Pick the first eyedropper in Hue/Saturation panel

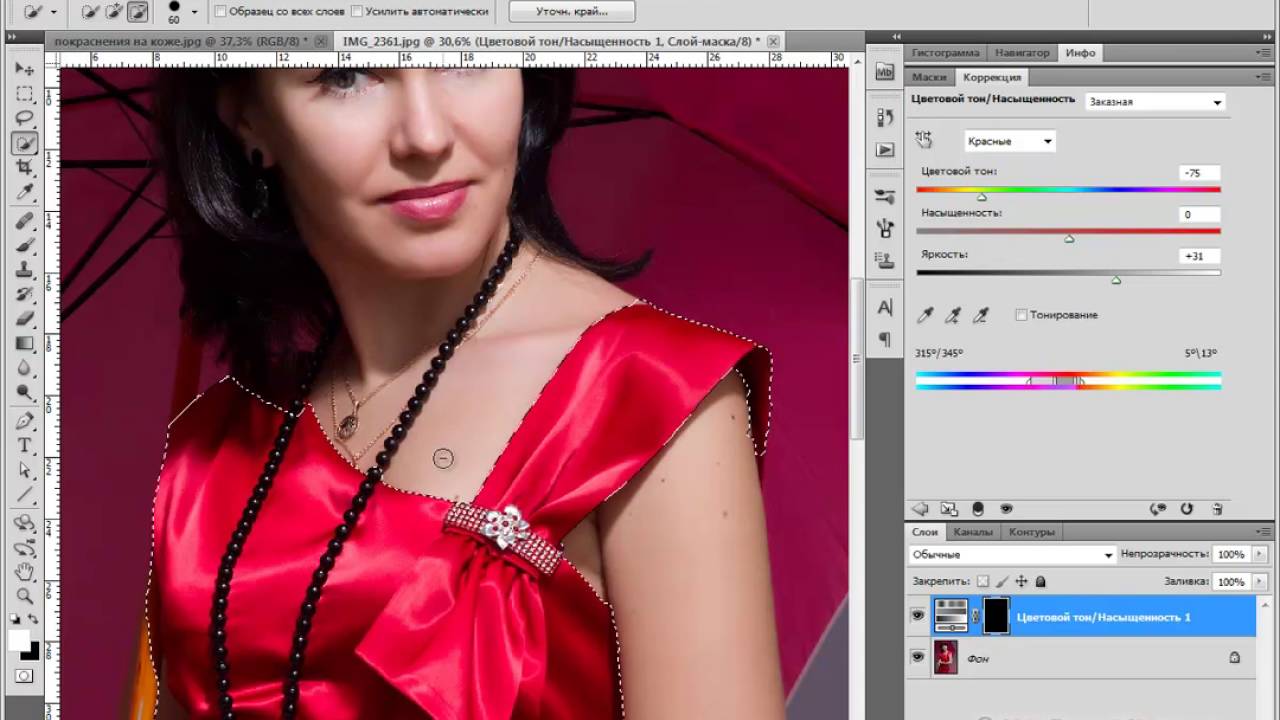(x=925, y=315)
